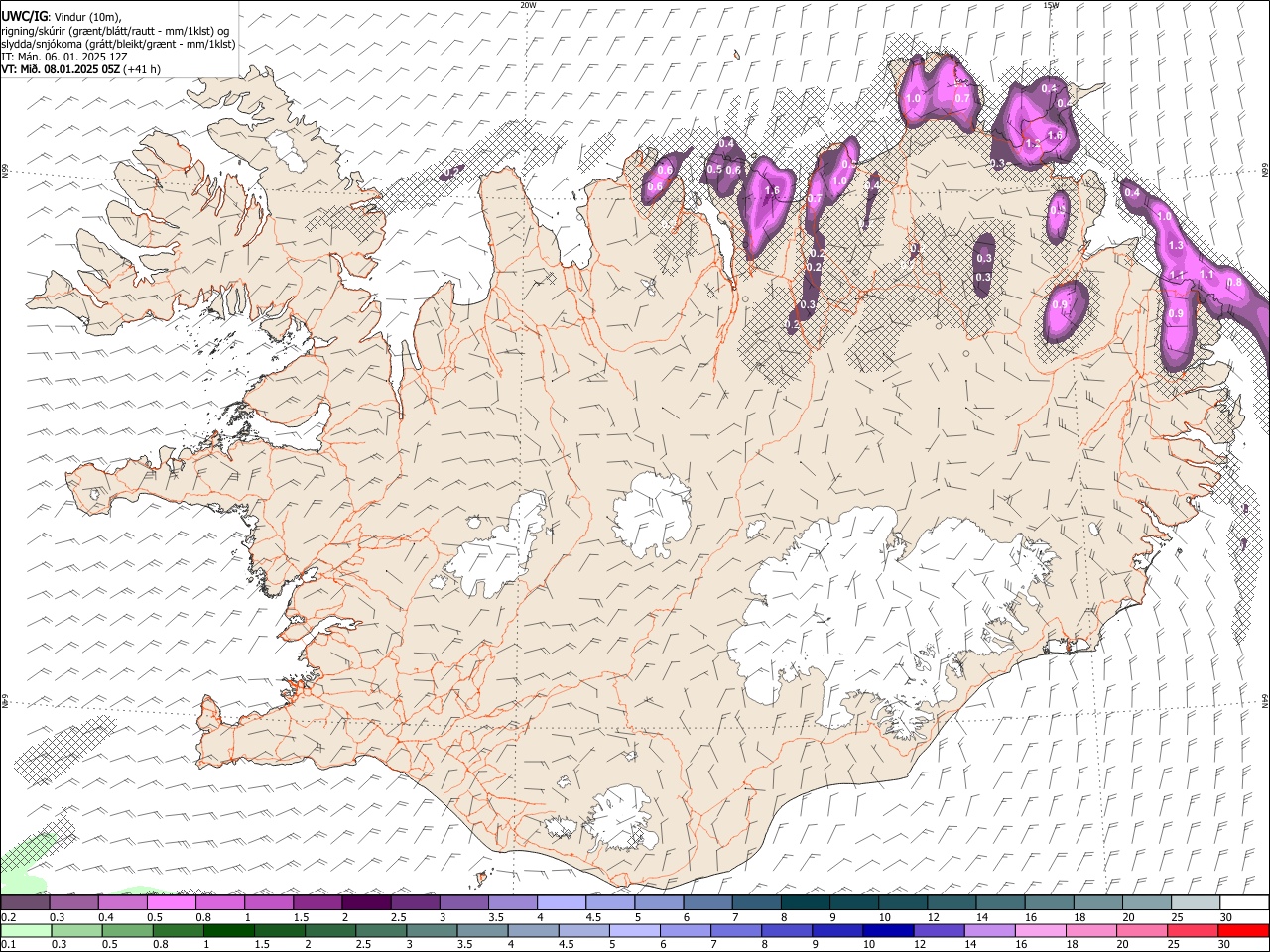1270x952 pixels.
Task: Click the 1.2 snowfall value on the map
Action: point(1032,144)
